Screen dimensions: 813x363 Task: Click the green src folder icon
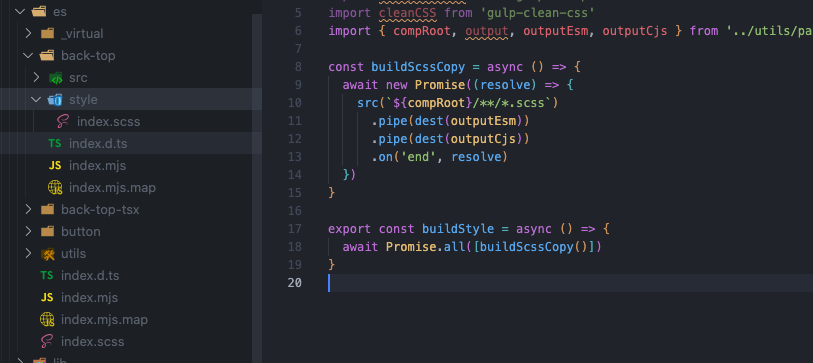55,78
